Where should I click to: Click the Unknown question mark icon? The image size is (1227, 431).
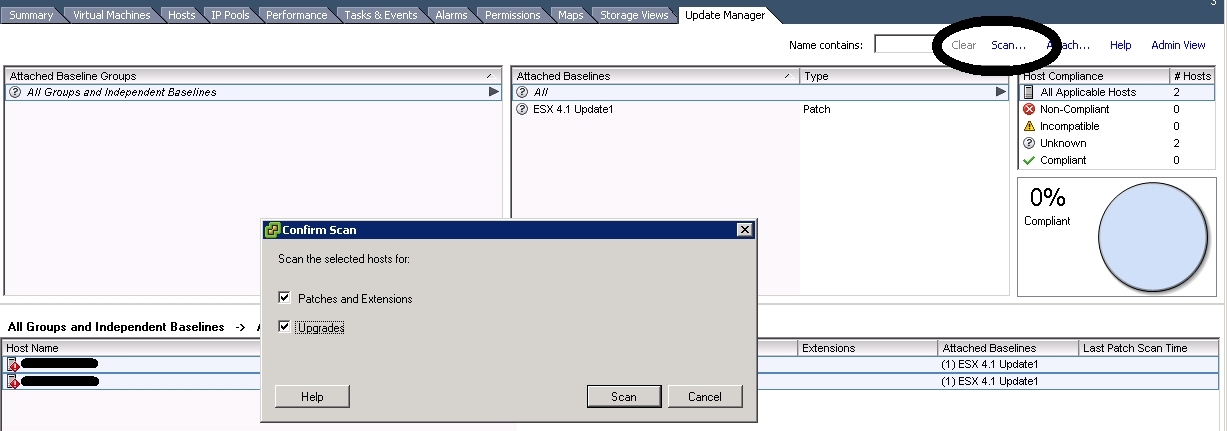pos(1029,143)
